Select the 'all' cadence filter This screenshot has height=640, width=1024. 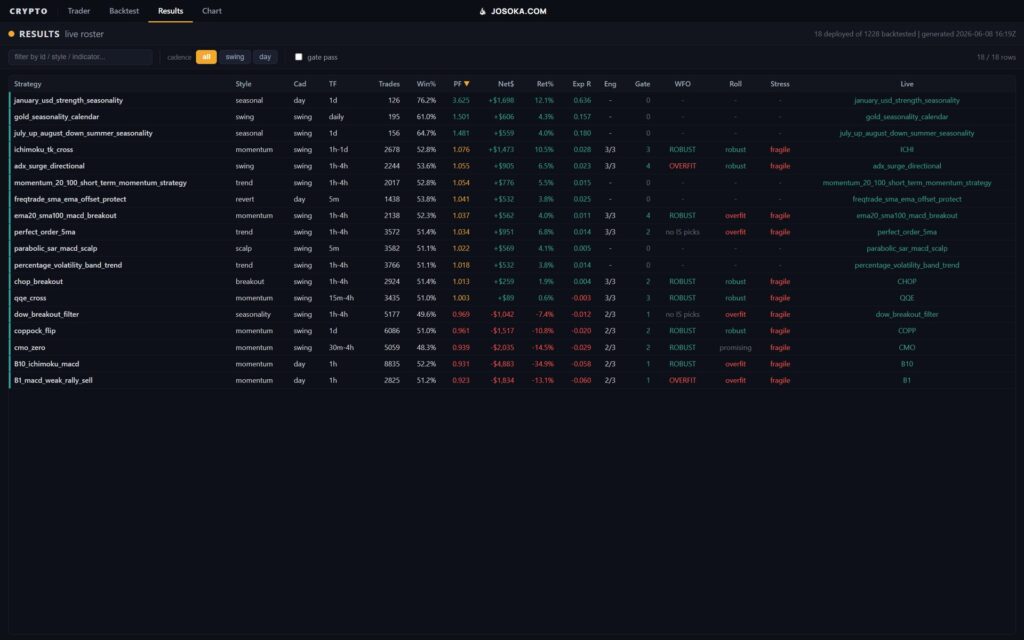[206, 57]
